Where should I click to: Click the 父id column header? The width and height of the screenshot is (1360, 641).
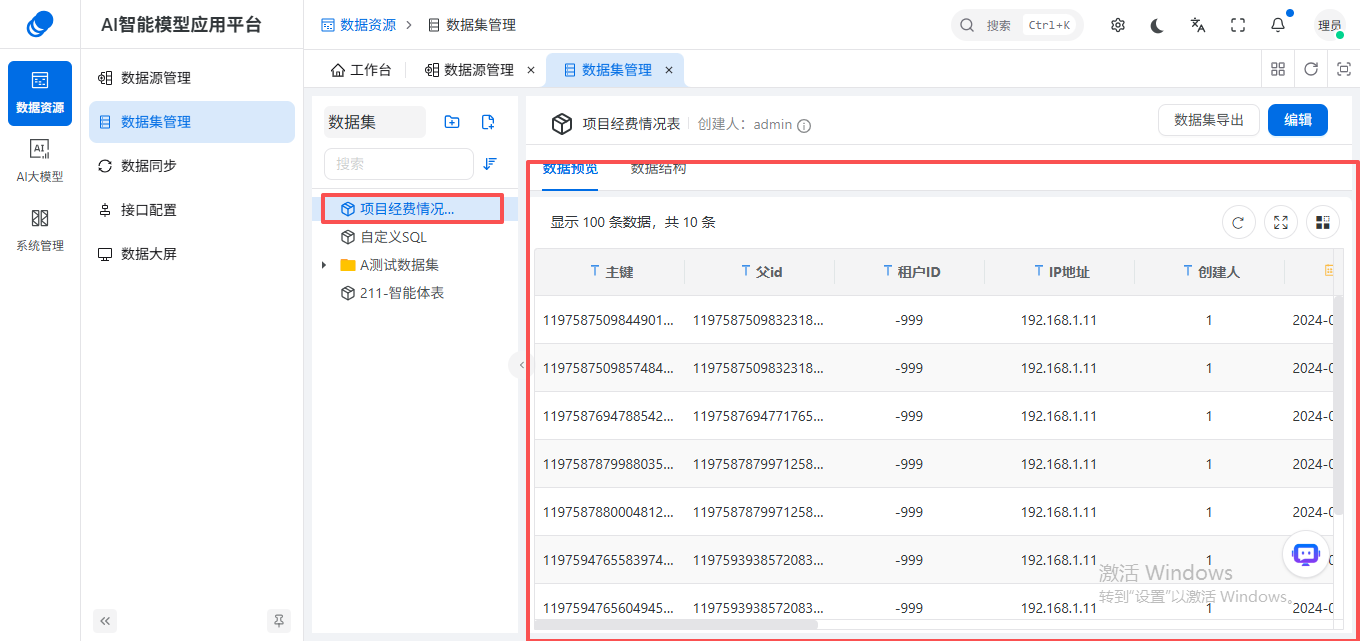pos(759,272)
